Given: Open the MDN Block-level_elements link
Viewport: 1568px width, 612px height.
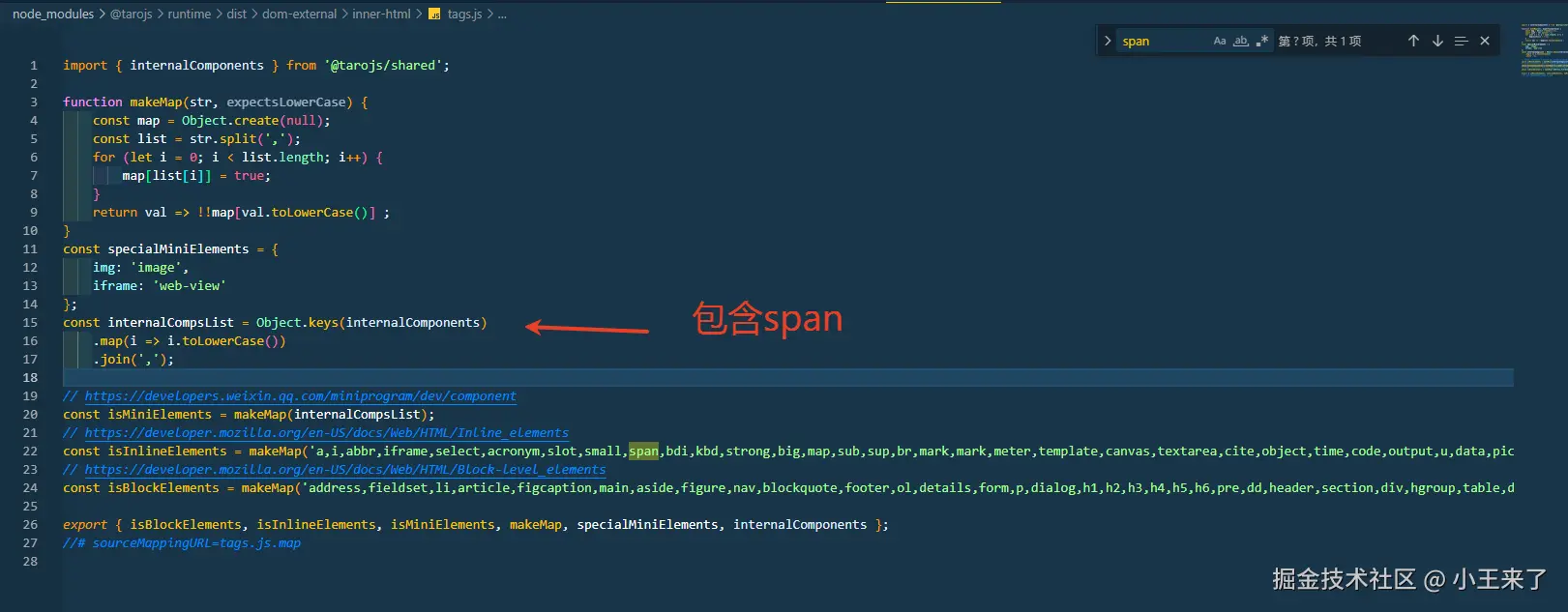Looking at the screenshot, I should coord(344,470).
